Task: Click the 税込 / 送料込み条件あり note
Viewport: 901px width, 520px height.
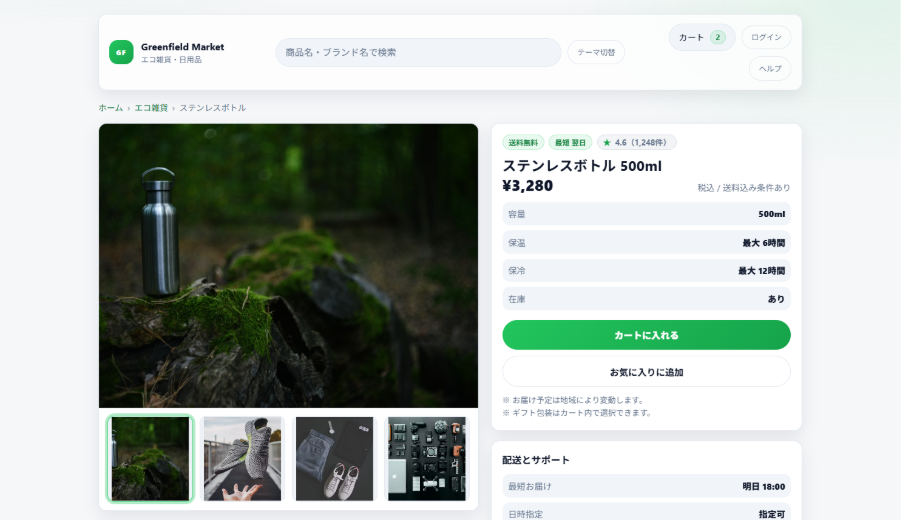Action: click(744, 188)
